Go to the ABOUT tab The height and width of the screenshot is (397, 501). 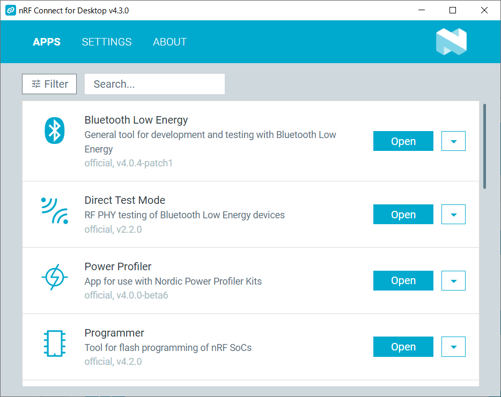pos(170,42)
